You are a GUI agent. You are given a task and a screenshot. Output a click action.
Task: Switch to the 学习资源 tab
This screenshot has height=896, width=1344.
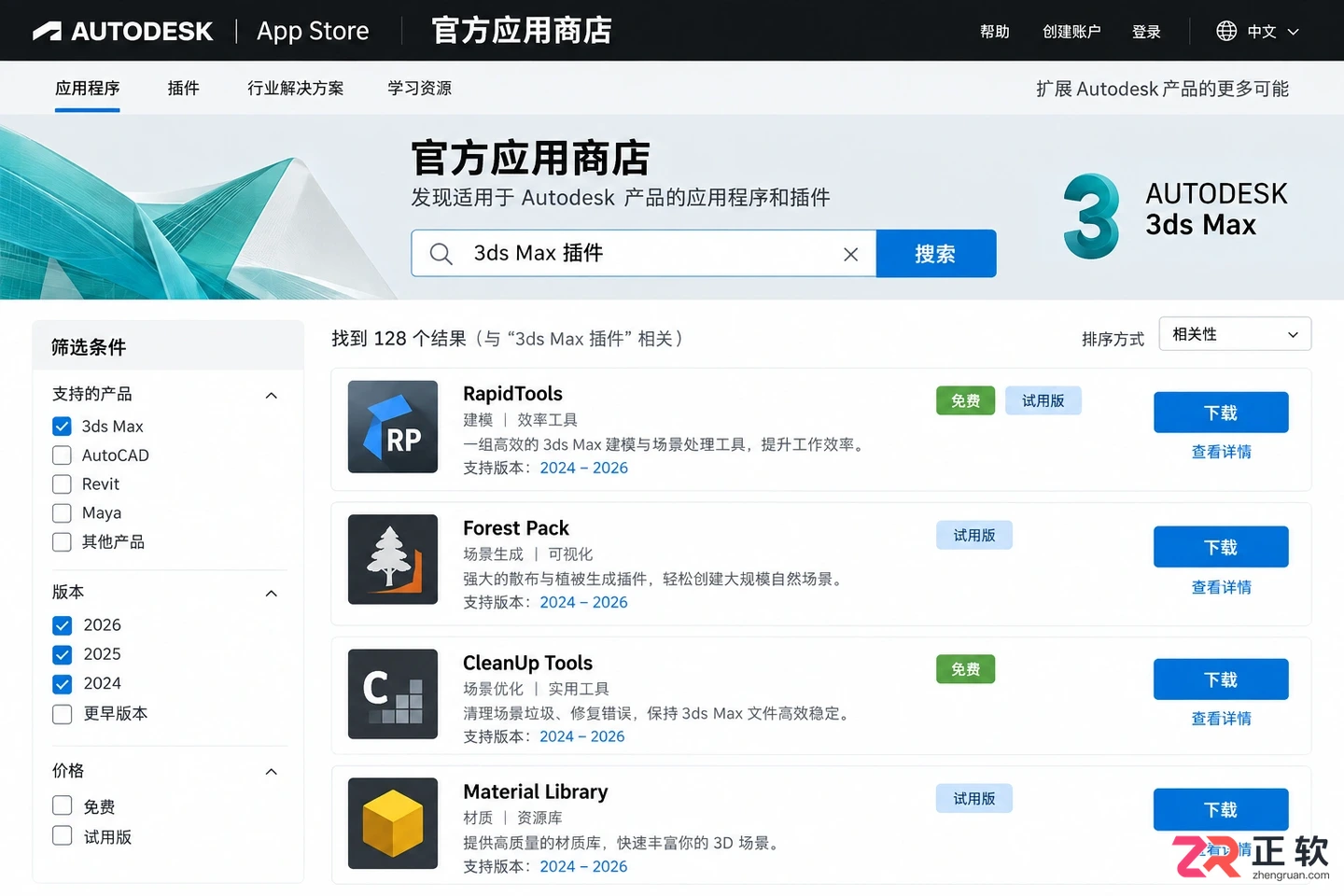coord(420,89)
